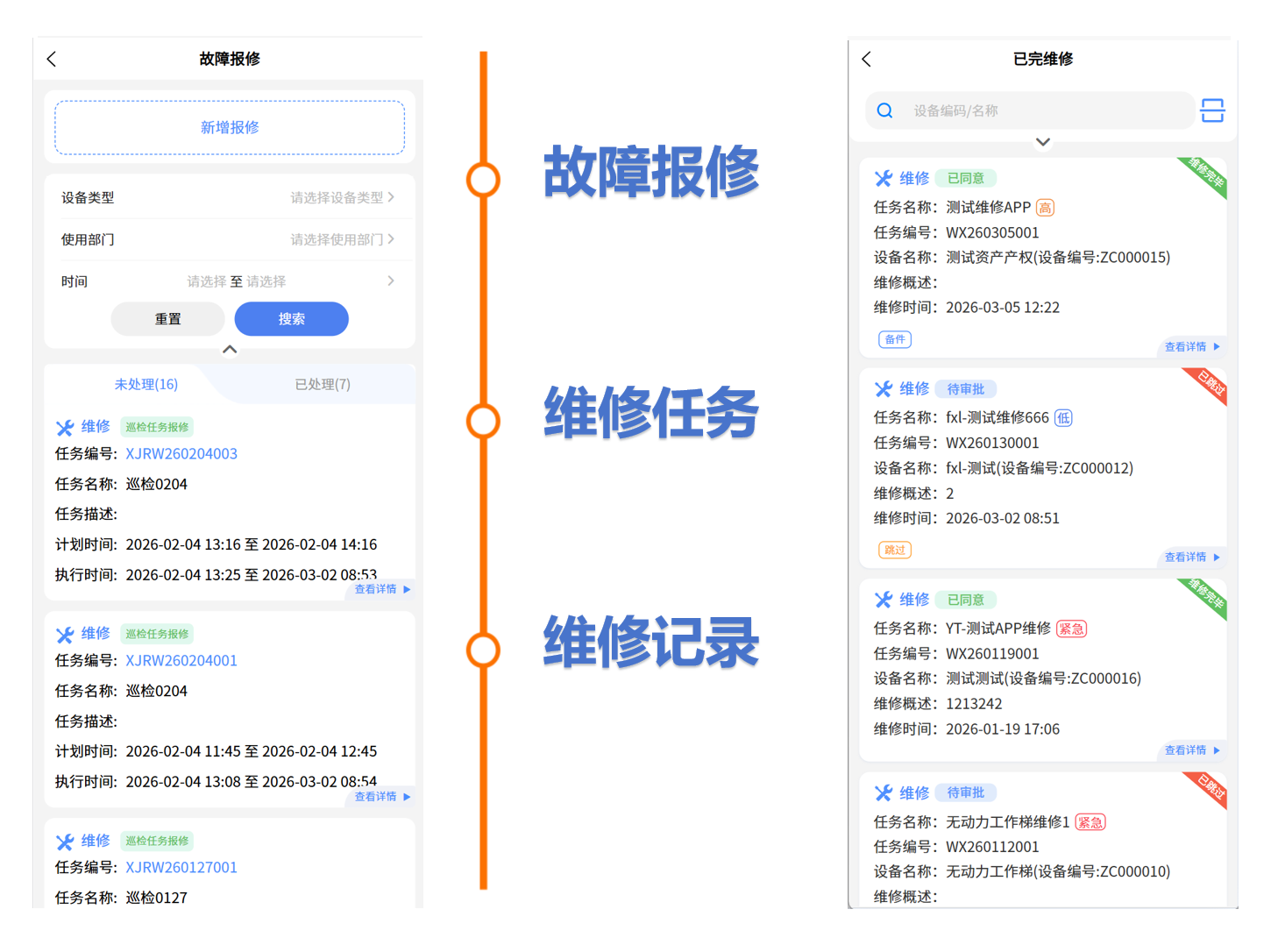This screenshot has width=1278, height=952.
Task: Collapse the filter panel with up chevron
Action: coord(230,350)
